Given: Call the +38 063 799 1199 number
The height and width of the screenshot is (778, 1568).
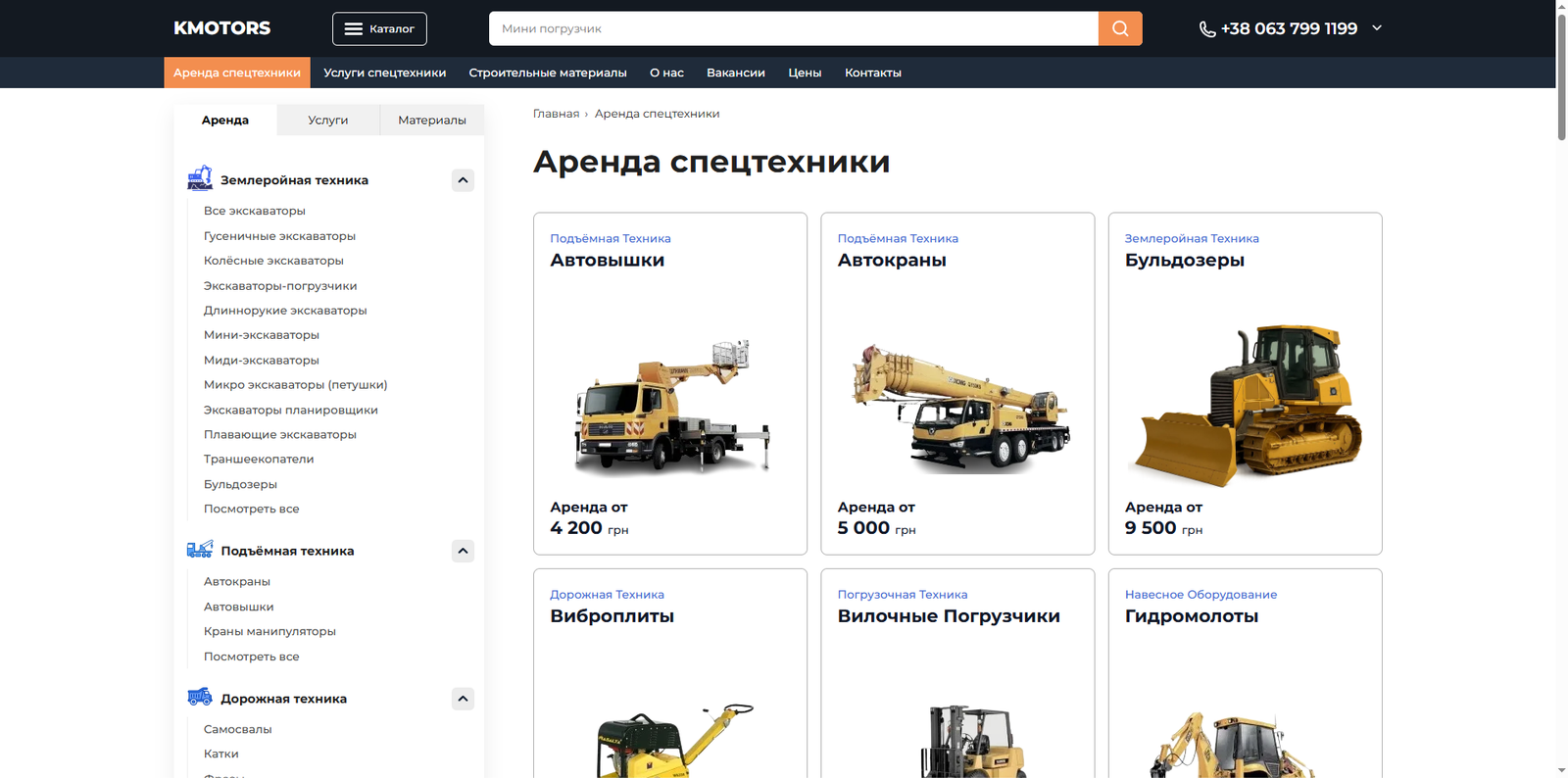Looking at the screenshot, I should tap(1289, 28).
